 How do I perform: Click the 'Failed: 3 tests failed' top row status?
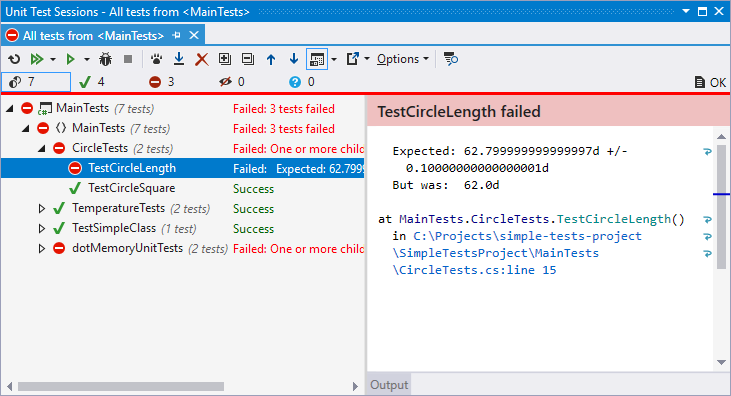tap(284, 109)
